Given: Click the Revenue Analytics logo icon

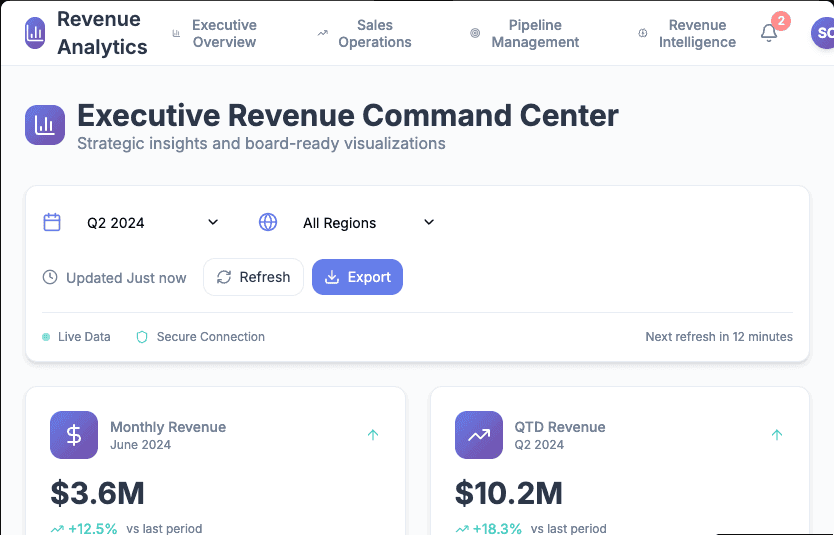Looking at the screenshot, I should point(35,33).
